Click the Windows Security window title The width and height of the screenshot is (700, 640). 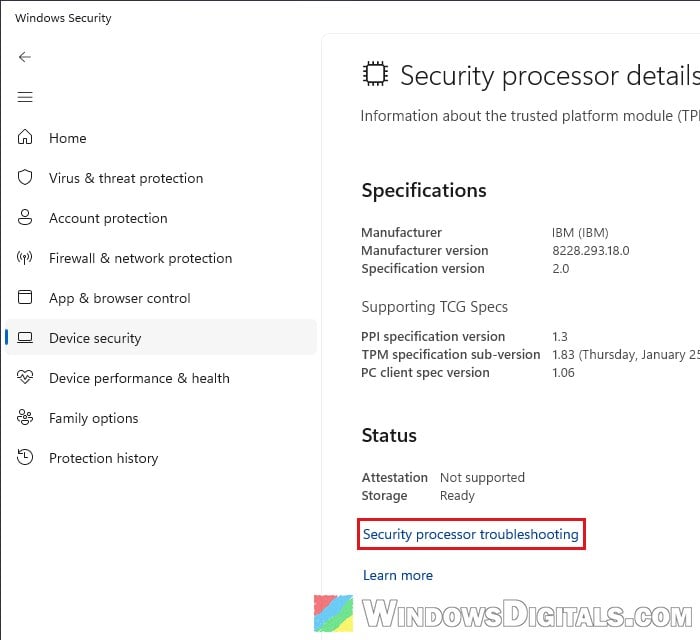[63, 18]
